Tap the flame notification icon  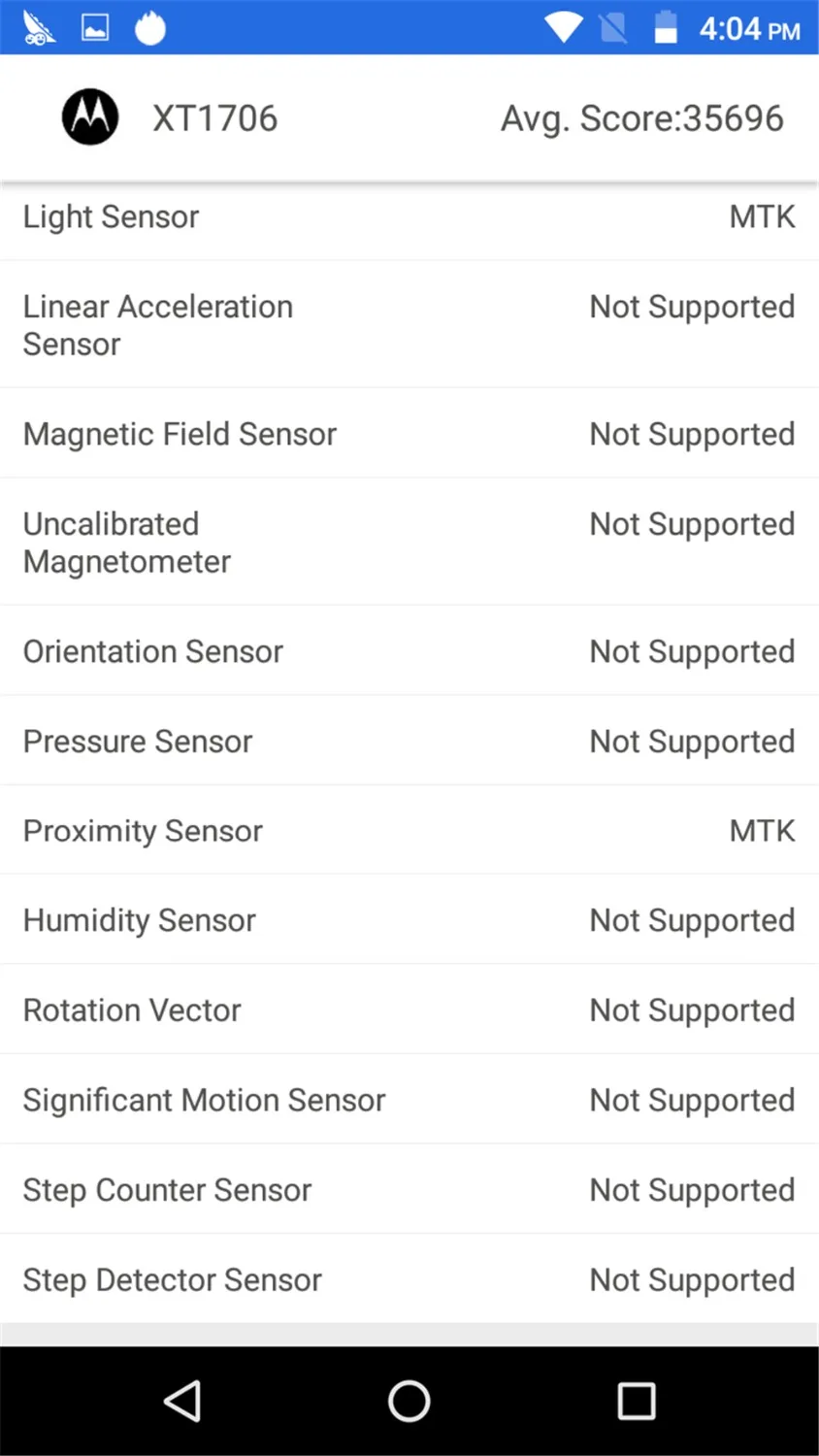click(x=150, y=28)
